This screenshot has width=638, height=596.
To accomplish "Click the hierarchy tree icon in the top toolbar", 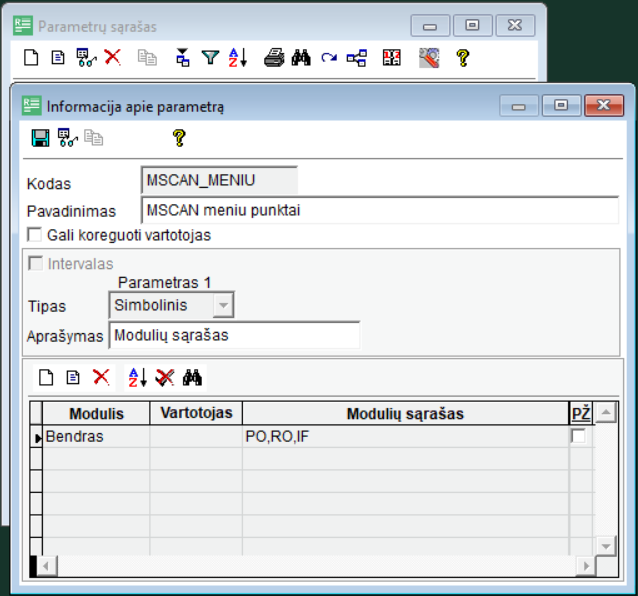I will (x=356, y=58).
